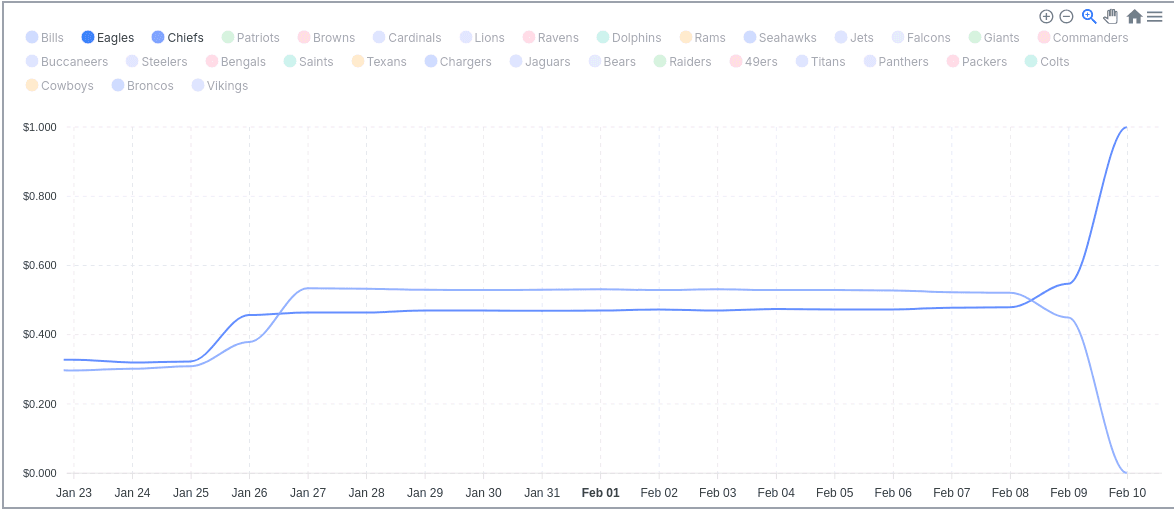Show the Saints series
The height and width of the screenshot is (511, 1174).
click(309, 61)
